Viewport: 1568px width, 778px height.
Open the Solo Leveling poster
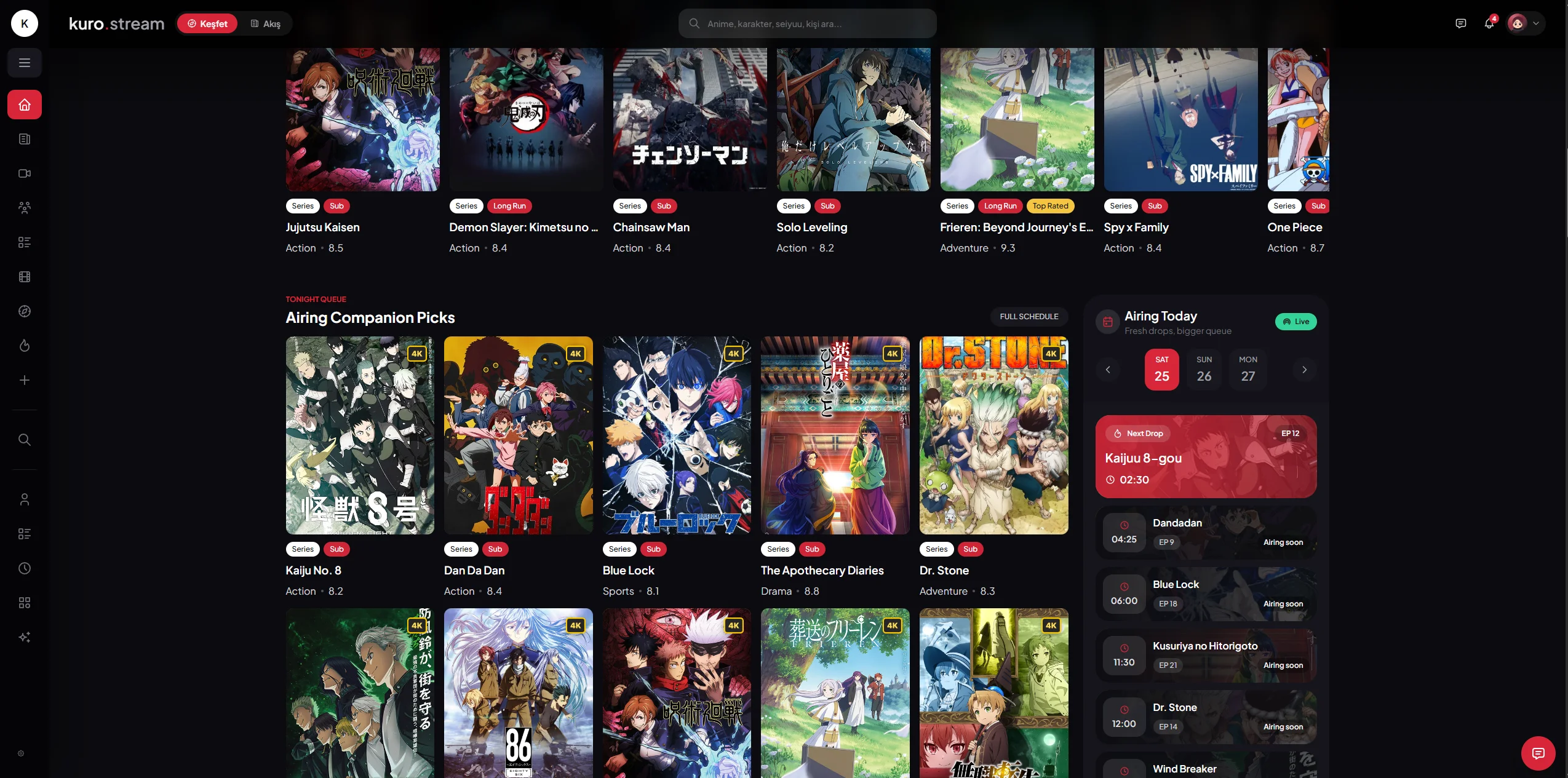[853, 120]
